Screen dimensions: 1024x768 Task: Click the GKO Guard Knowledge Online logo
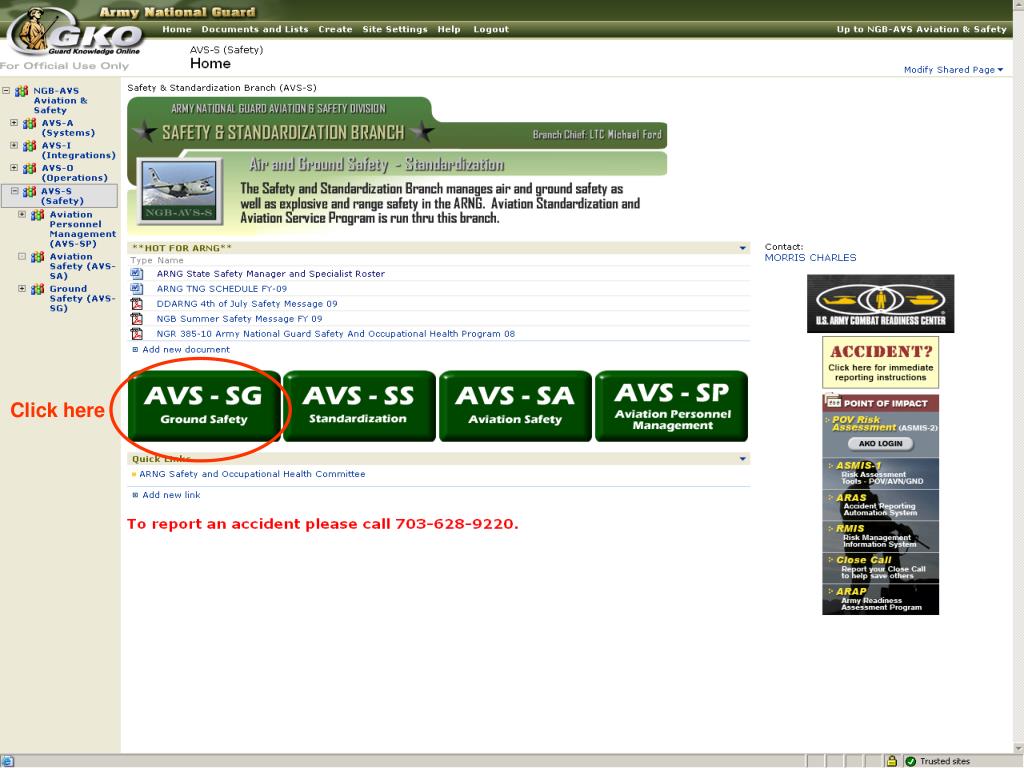(x=77, y=33)
